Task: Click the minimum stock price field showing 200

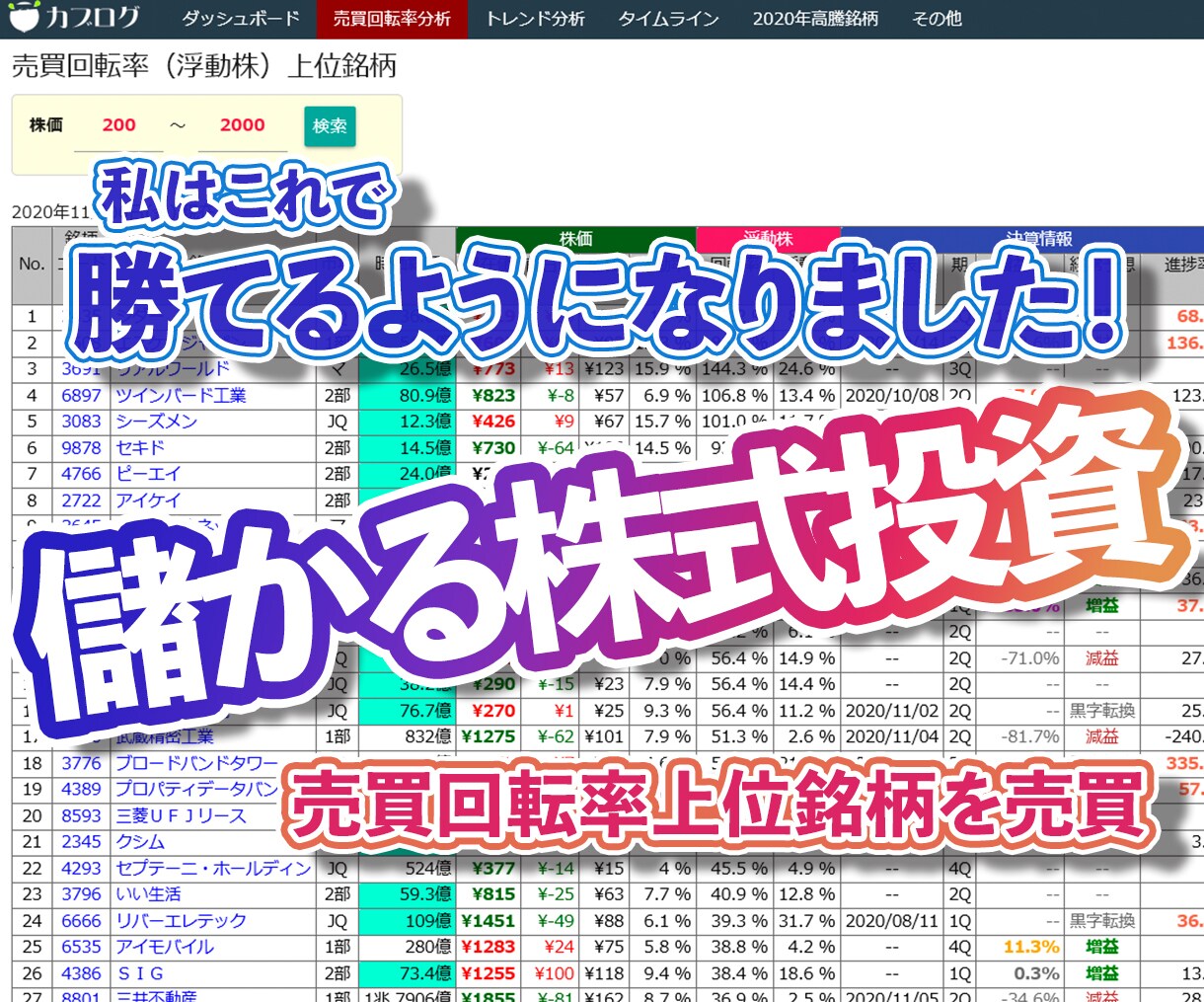Action: (x=118, y=125)
